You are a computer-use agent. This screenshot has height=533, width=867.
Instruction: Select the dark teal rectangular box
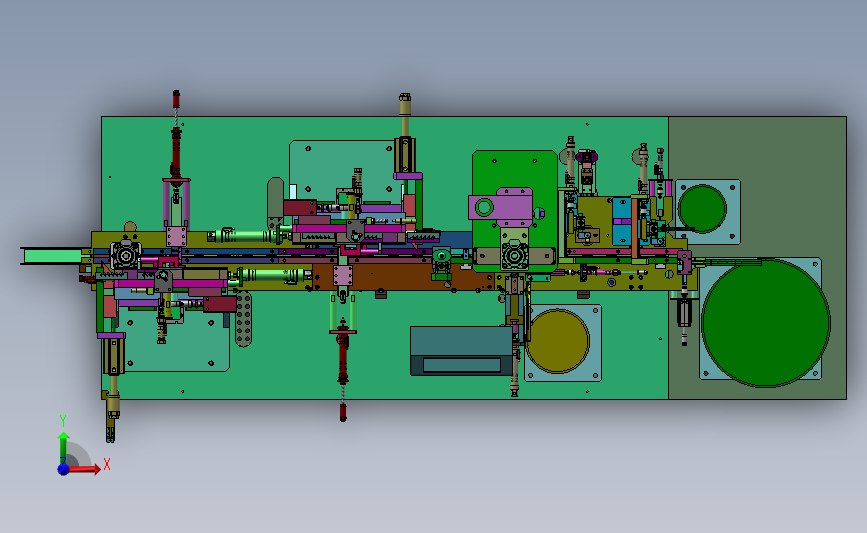click(462, 351)
